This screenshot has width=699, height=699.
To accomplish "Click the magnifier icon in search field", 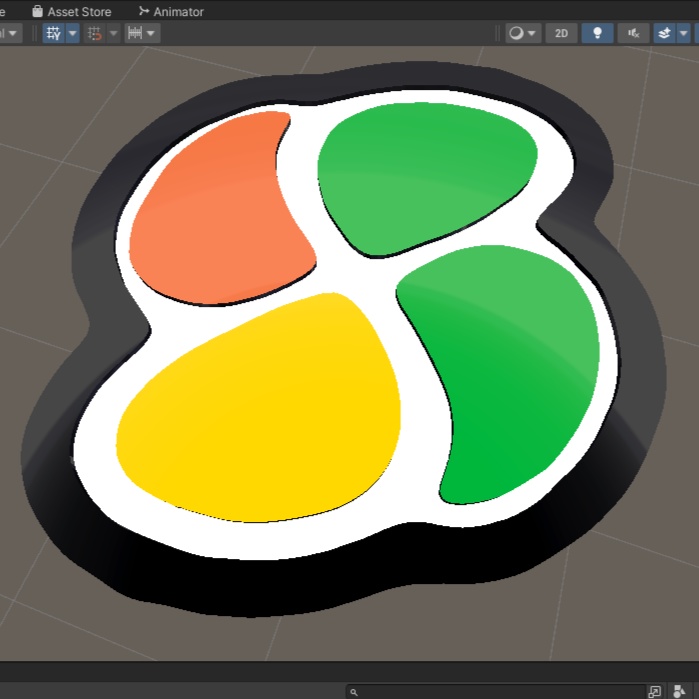I will pos(354,692).
